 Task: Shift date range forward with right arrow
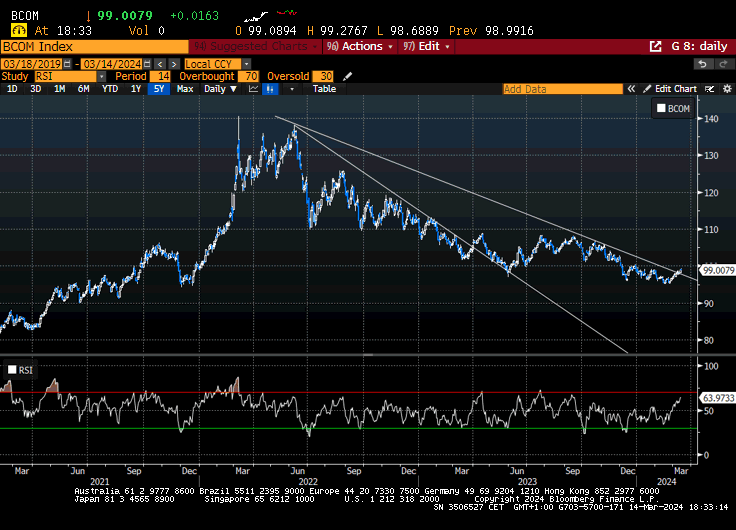pos(174,64)
